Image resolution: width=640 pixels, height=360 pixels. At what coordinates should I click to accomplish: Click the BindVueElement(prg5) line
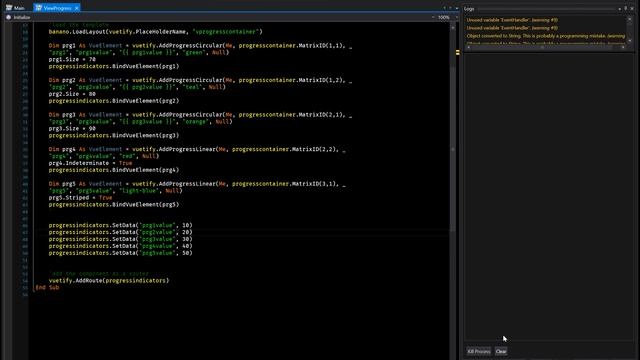point(113,204)
